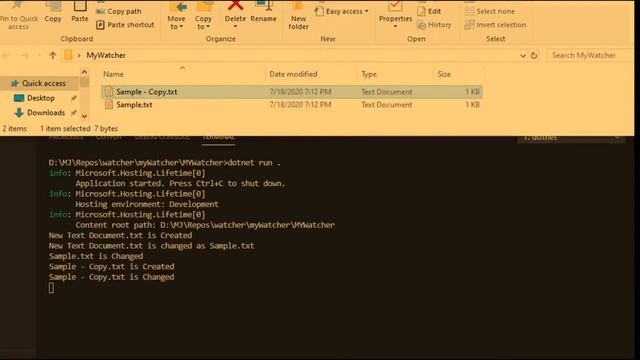Choose Copy path in Clipboard group

pos(119,11)
